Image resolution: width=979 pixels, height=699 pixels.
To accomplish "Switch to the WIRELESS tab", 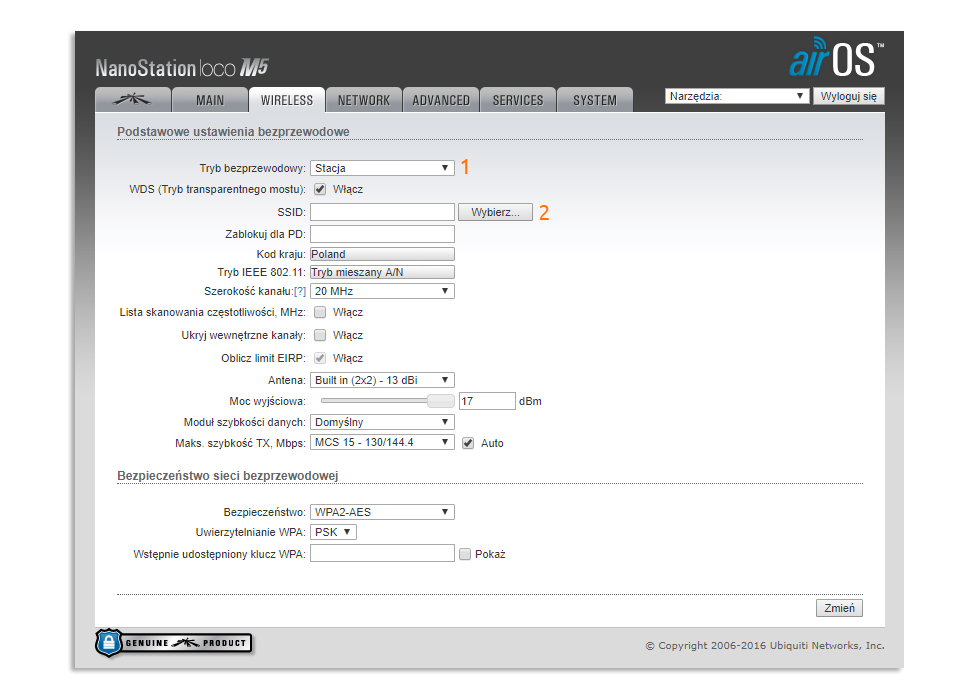I will click(x=287, y=100).
